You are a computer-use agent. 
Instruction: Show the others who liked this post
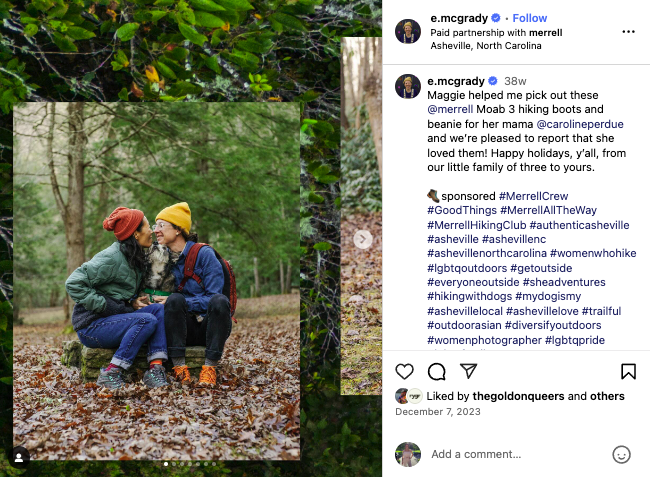coord(607,396)
